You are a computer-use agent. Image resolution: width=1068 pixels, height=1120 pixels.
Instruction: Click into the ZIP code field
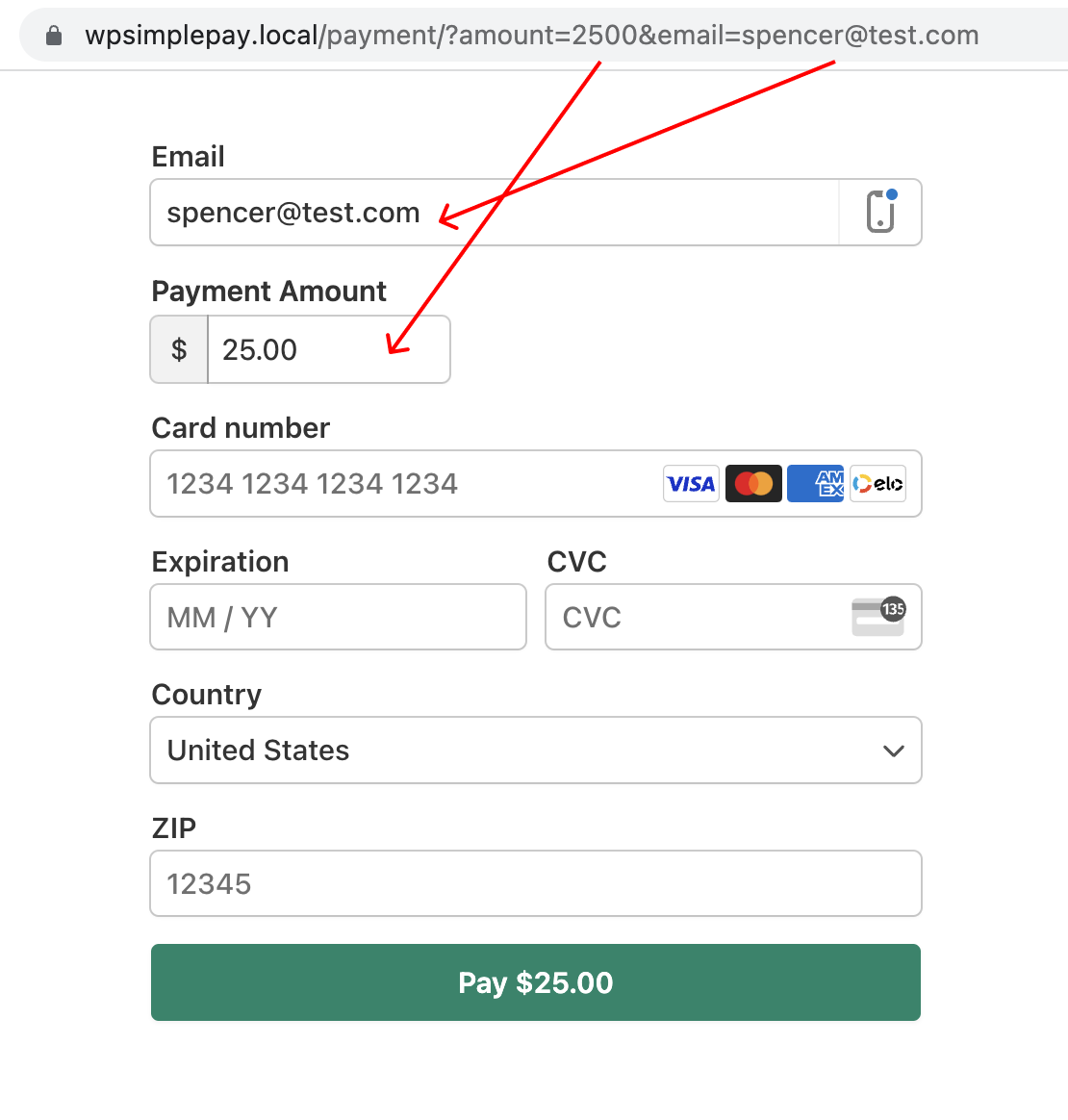pos(535,883)
